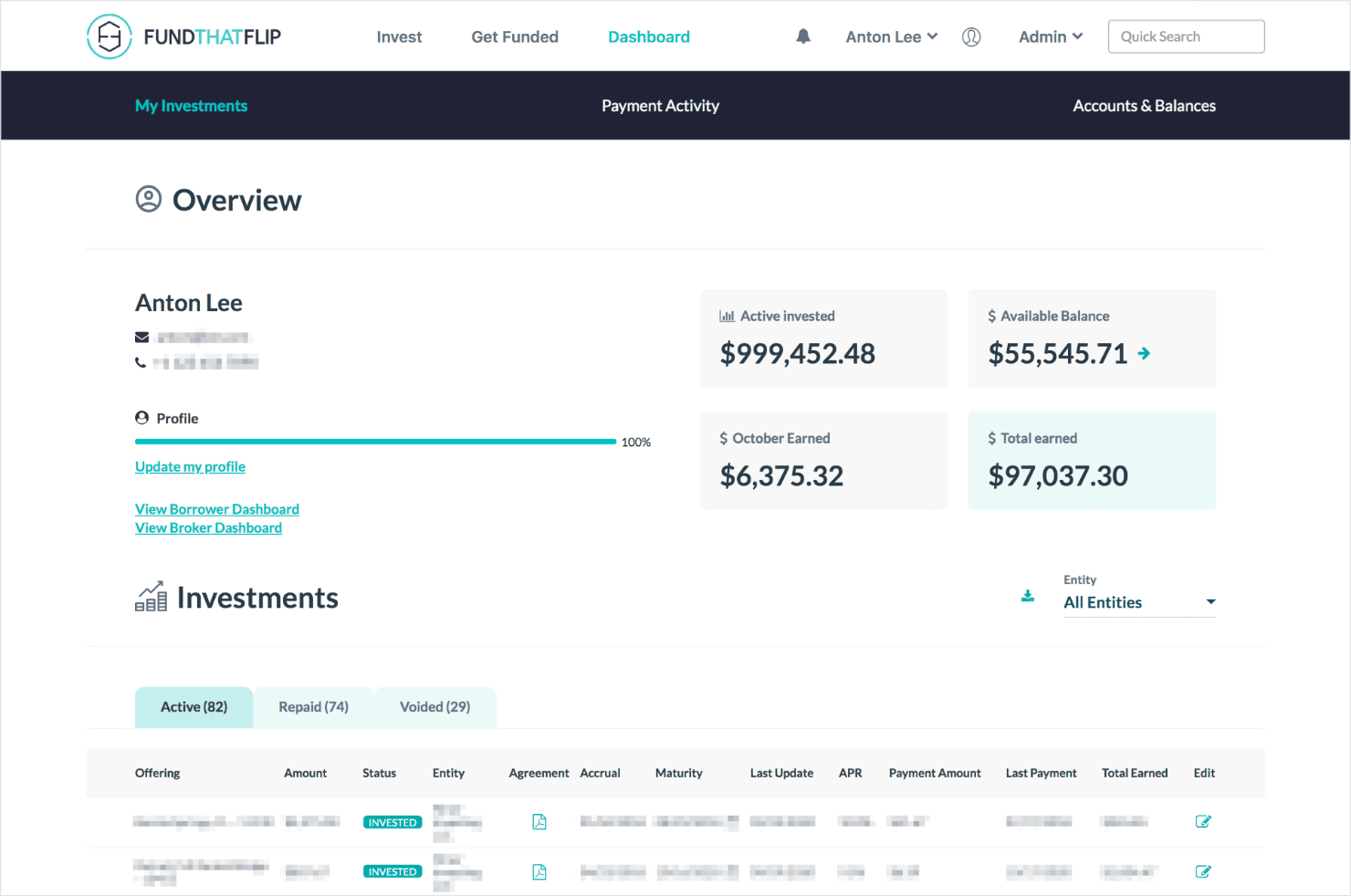
Task: Click the notification bell icon
Action: coord(802,36)
